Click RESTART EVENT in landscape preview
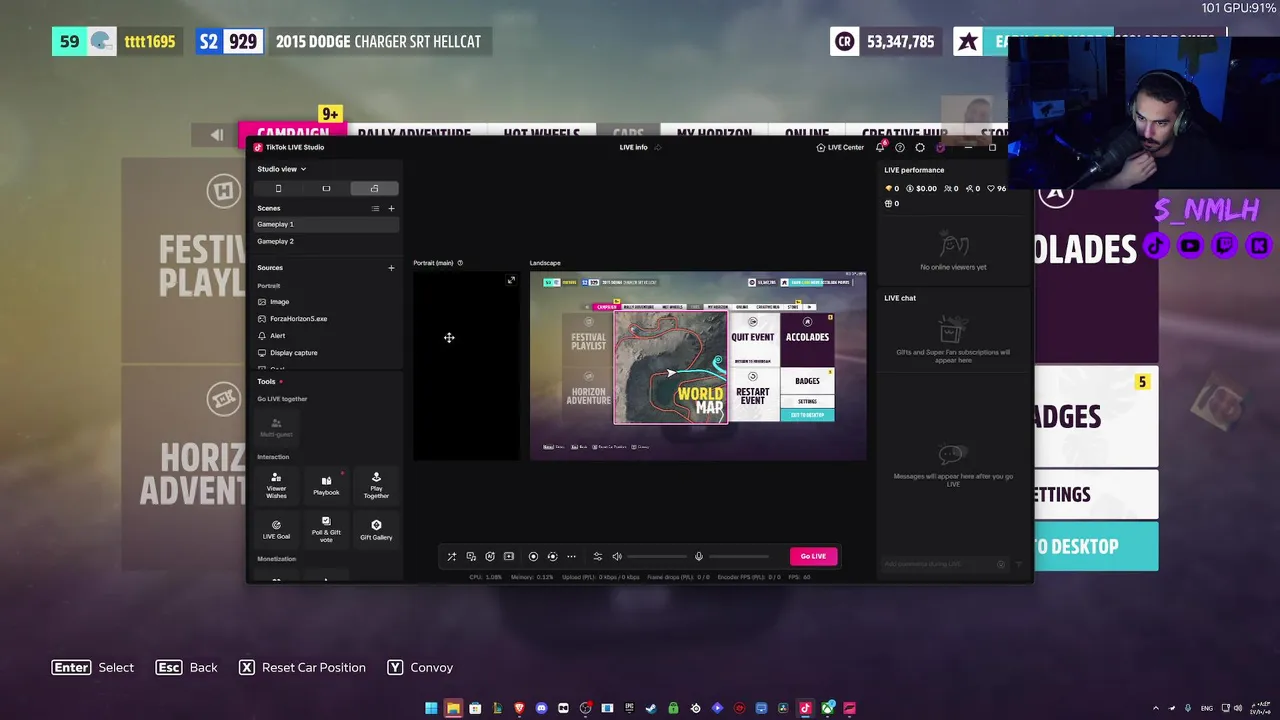Viewport: 1280px width, 720px height. (753, 395)
